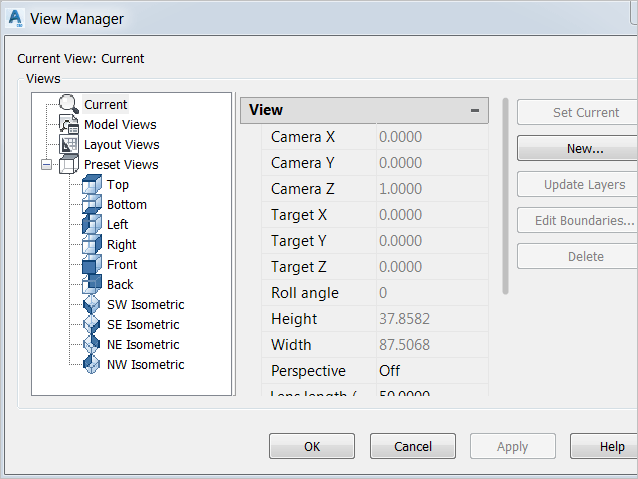
Task: Collapse the View properties section
Action: pos(474,111)
